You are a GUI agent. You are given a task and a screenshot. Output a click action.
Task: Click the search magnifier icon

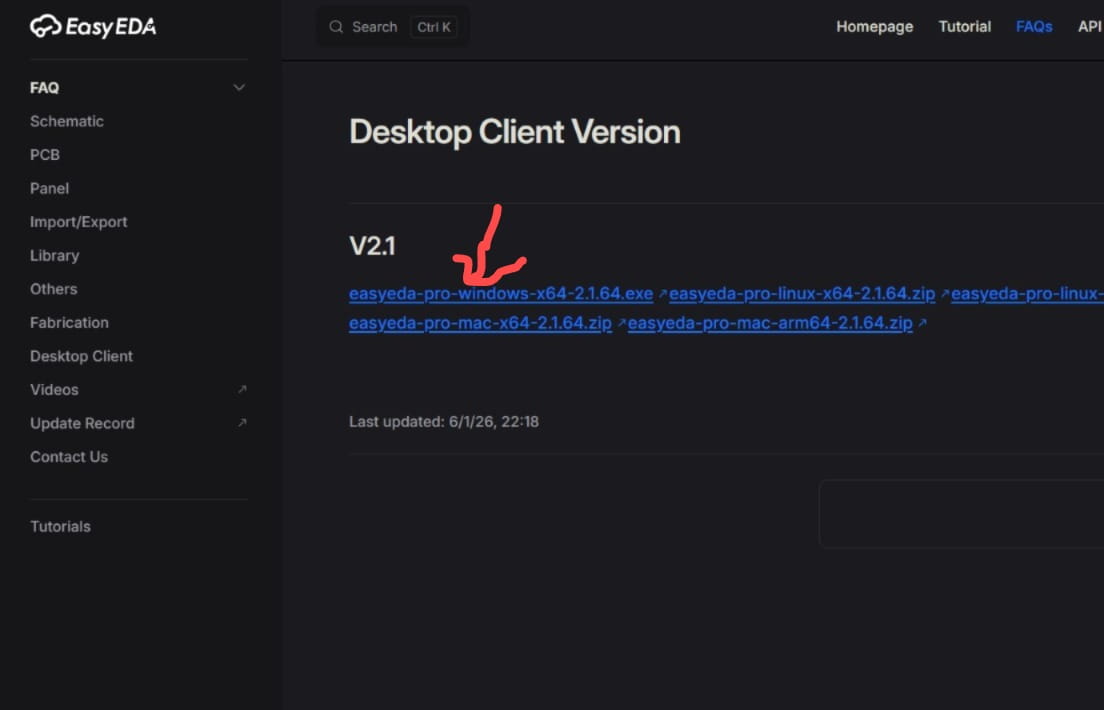pyautogui.click(x=336, y=26)
